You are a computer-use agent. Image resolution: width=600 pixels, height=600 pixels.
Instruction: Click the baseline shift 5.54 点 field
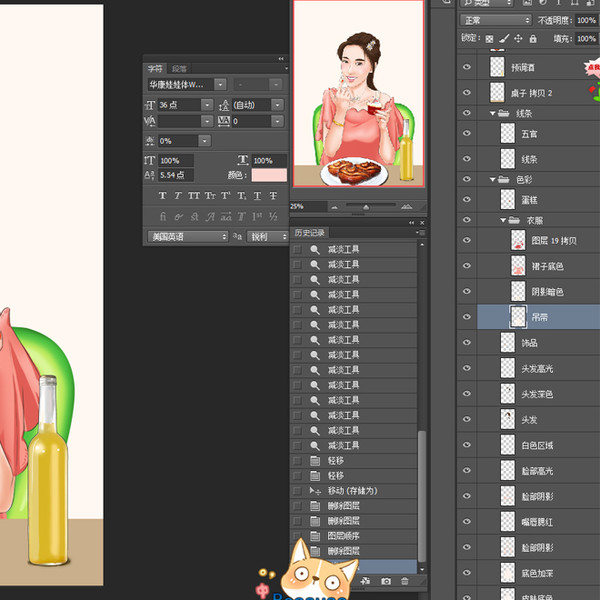tap(176, 175)
